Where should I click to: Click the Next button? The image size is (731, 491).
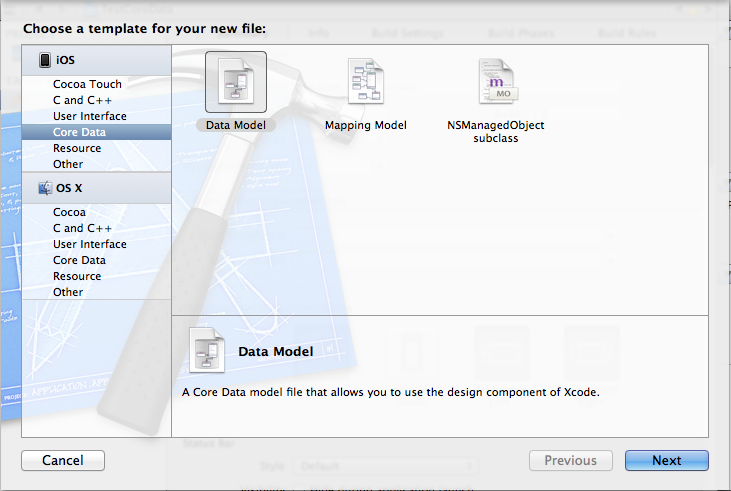[x=667, y=460]
